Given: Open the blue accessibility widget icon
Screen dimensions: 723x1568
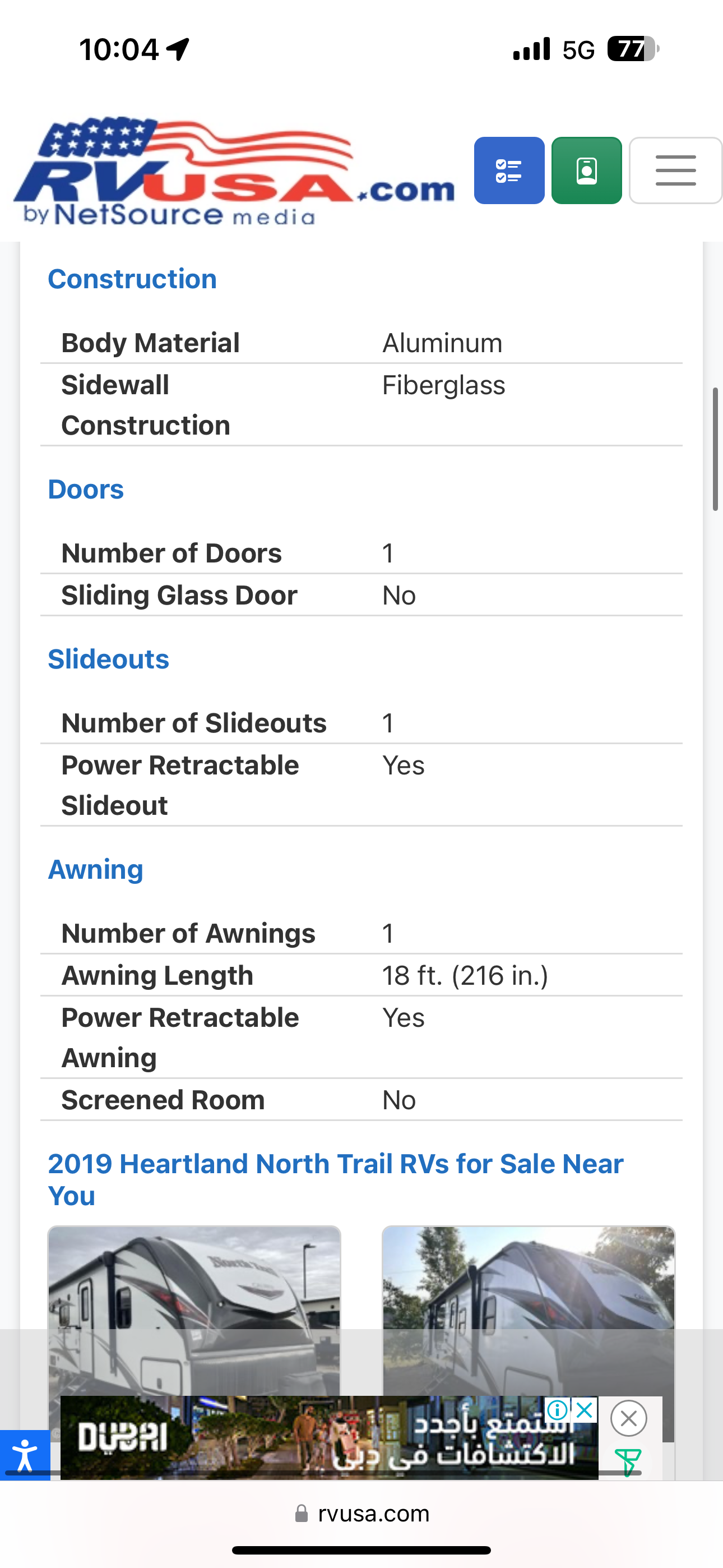Looking at the screenshot, I should coord(25,1455).
